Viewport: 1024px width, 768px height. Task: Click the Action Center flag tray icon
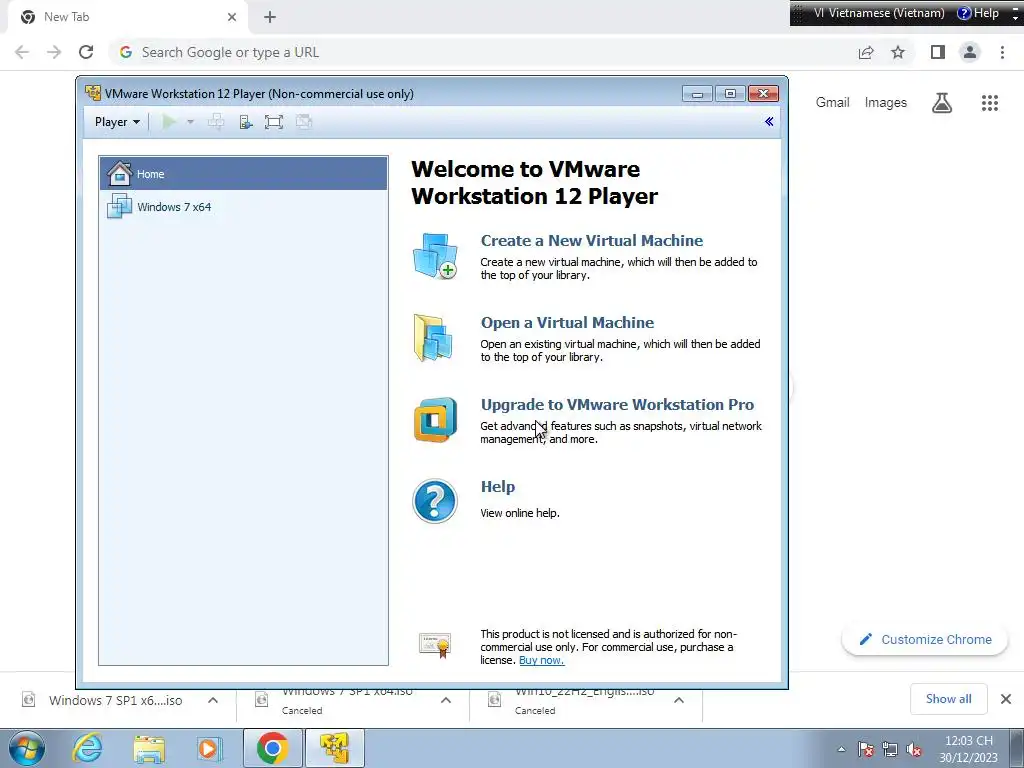click(x=866, y=750)
